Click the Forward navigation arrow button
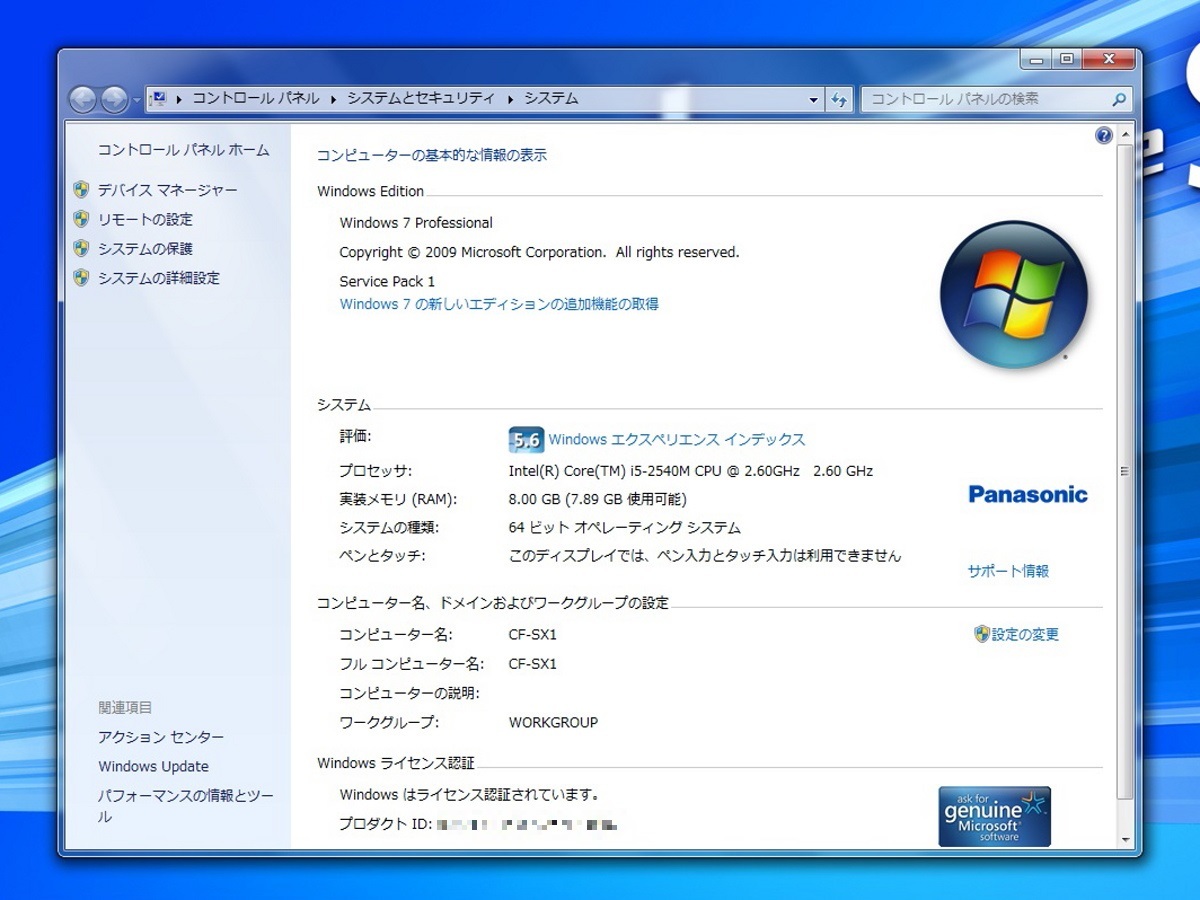This screenshot has width=1200, height=900. point(114,99)
